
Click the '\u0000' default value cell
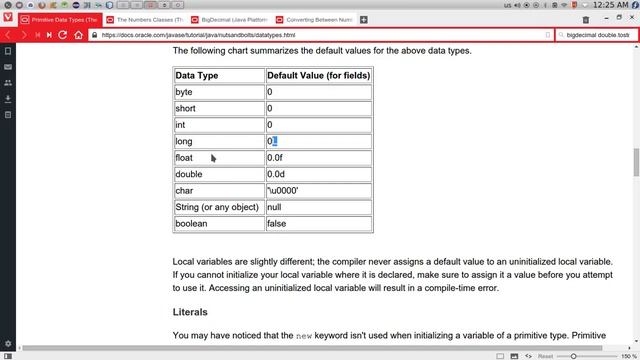click(x=319, y=191)
